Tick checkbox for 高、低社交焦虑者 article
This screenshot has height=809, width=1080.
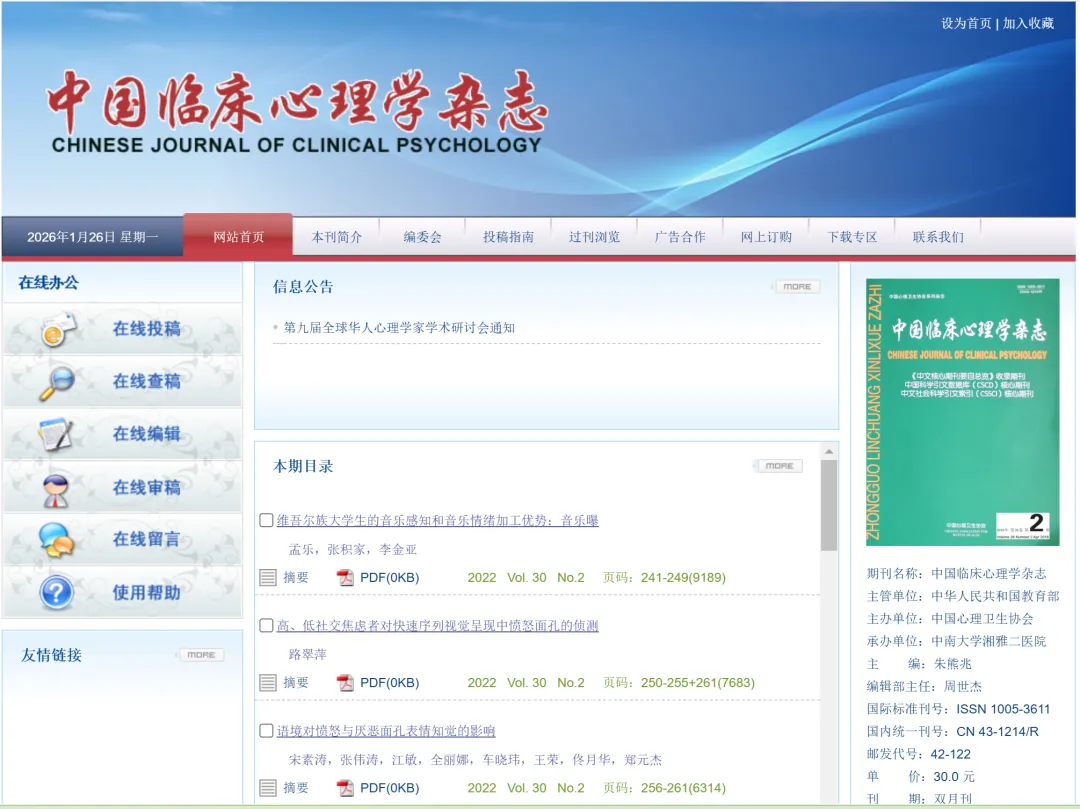click(x=266, y=625)
